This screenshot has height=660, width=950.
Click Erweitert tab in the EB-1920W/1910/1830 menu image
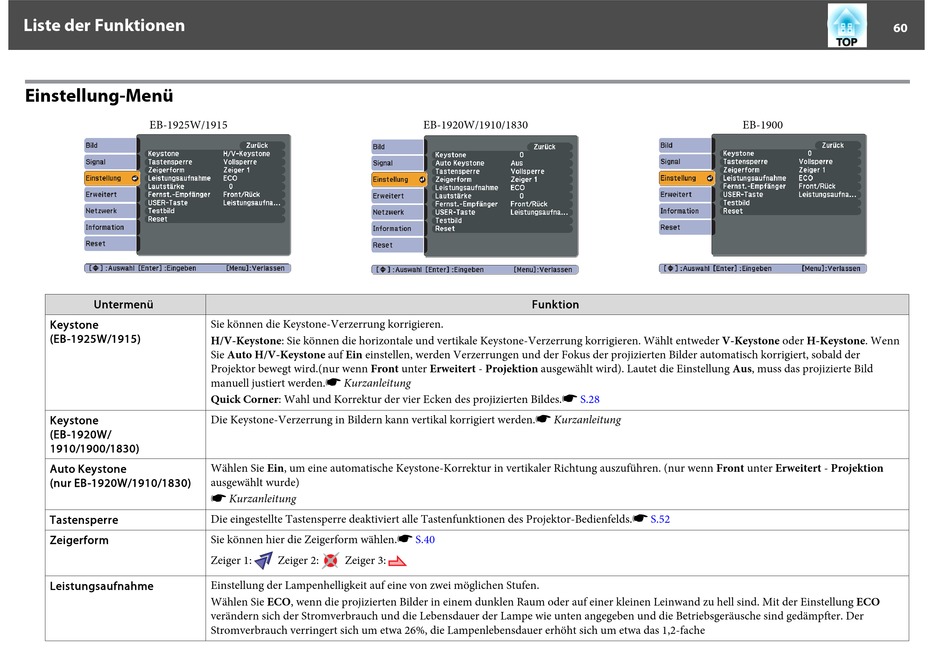click(x=397, y=196)
